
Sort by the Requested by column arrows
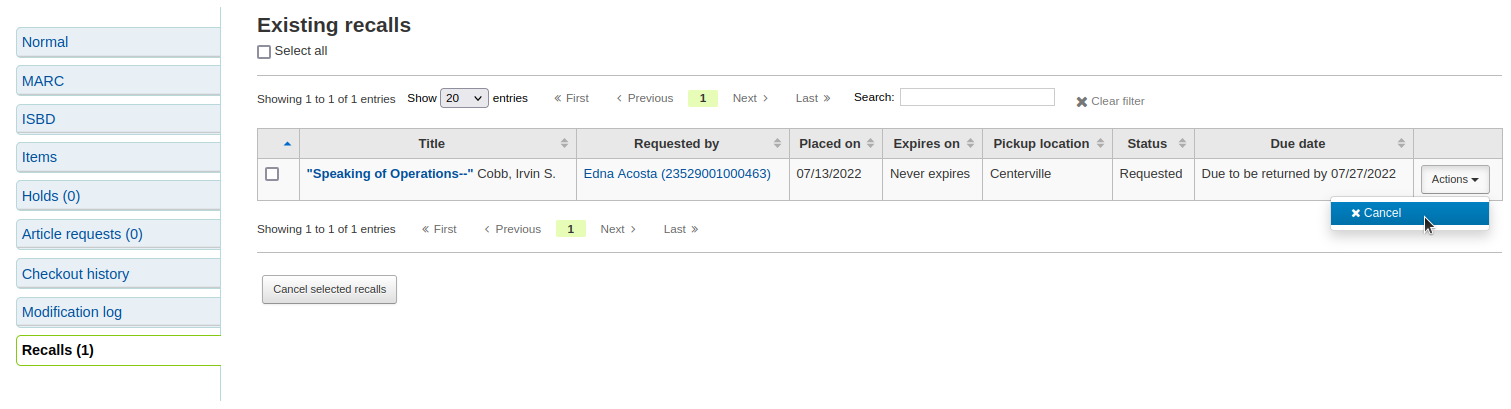(x=777, y=144)
